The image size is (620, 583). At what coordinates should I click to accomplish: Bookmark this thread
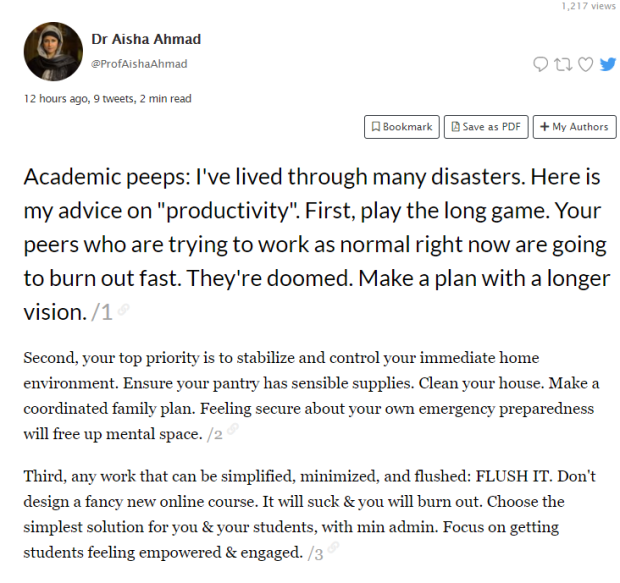pyautogui.click(x=402, y=127)
